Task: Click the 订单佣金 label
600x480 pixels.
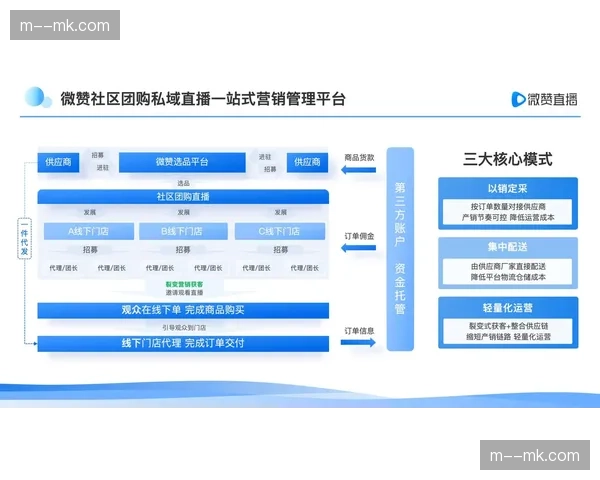Action: 359,236
